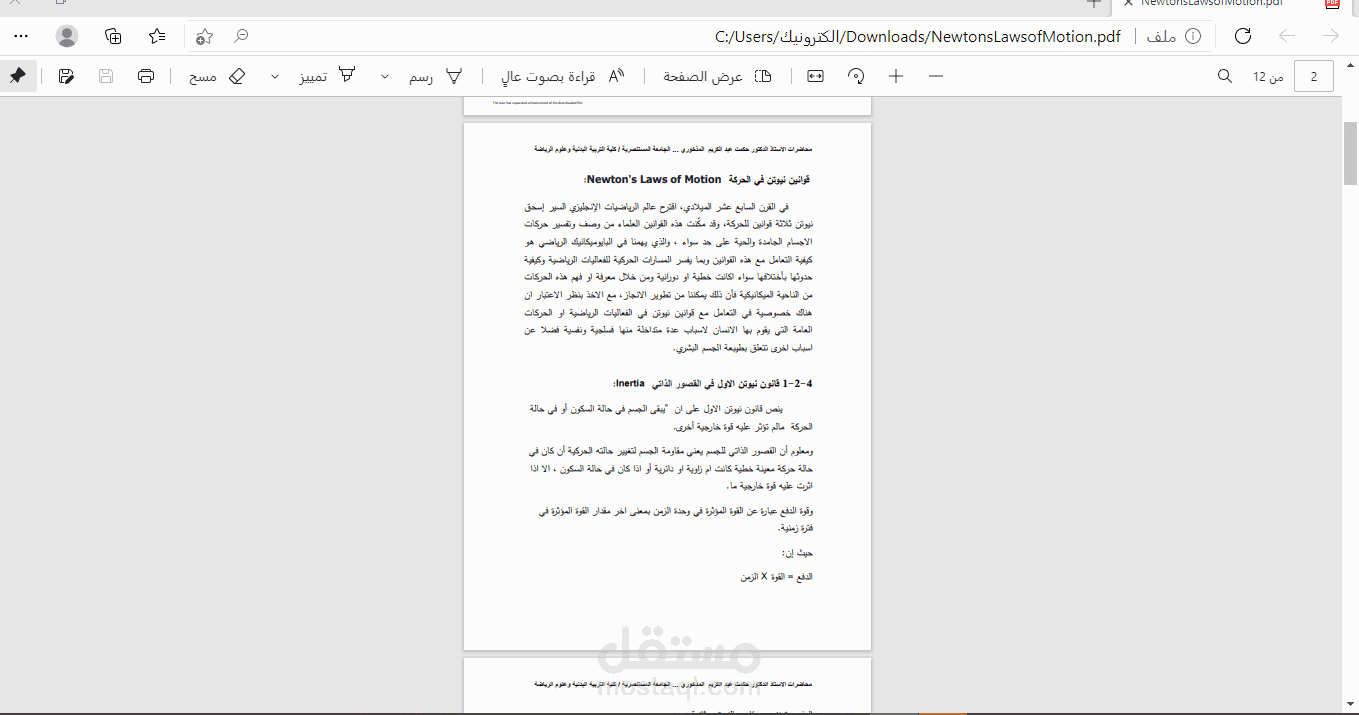Click the address bar URL
The image size is (1359, 715).
pos(918,37)
